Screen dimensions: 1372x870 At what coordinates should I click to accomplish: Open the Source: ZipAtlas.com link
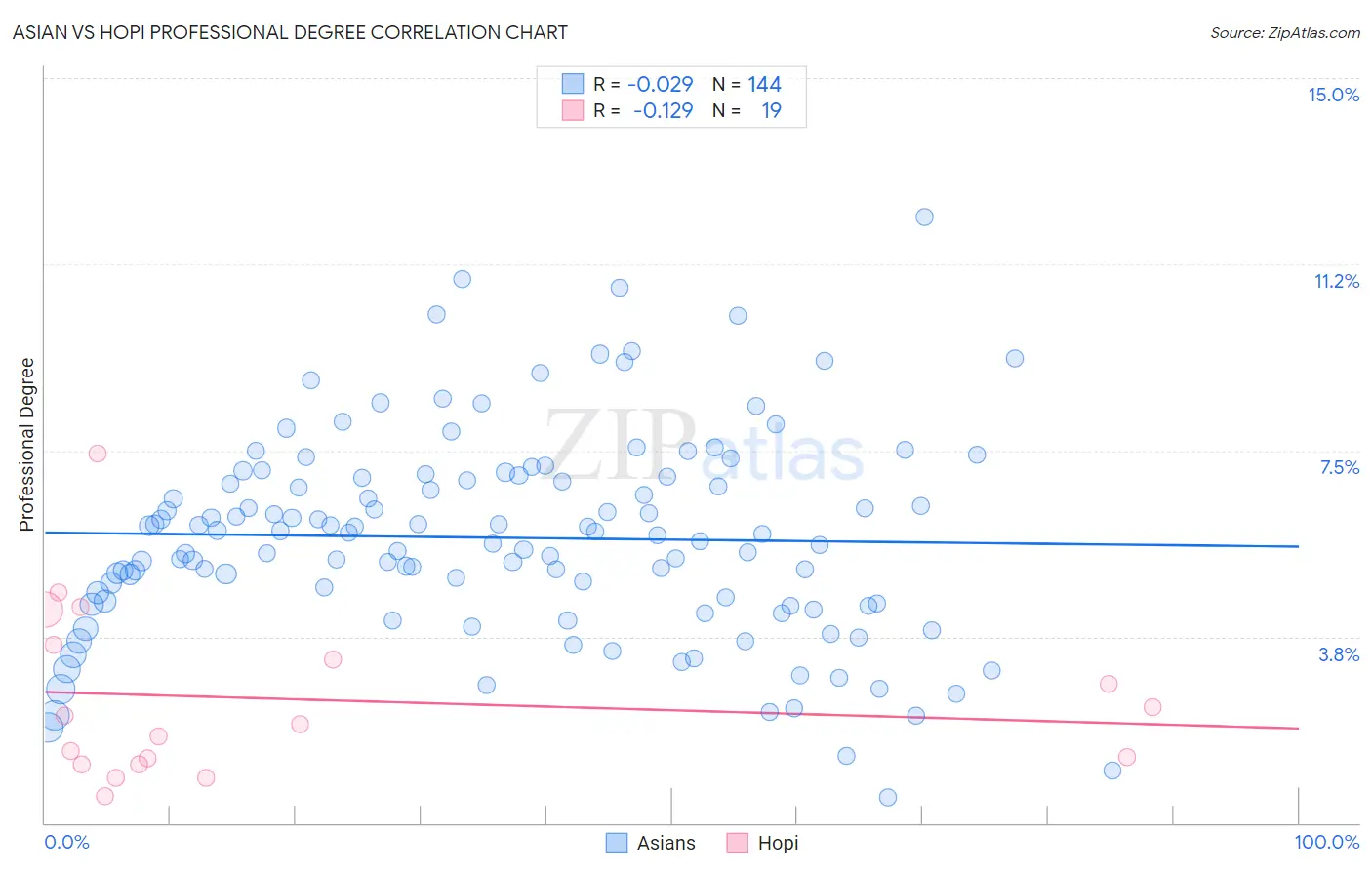pos(1285,32)
